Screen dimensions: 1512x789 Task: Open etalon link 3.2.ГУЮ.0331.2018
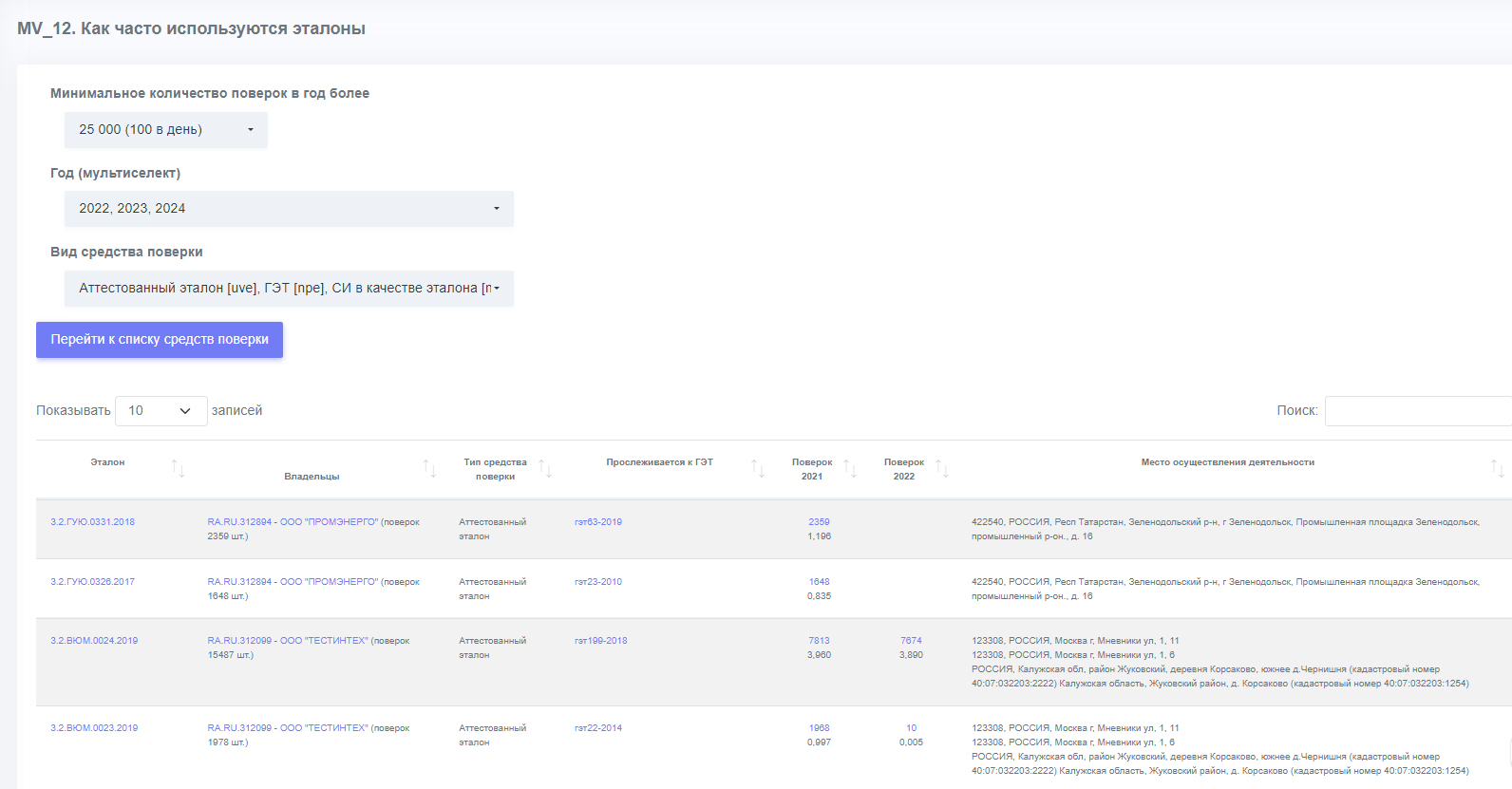[92, 522]
